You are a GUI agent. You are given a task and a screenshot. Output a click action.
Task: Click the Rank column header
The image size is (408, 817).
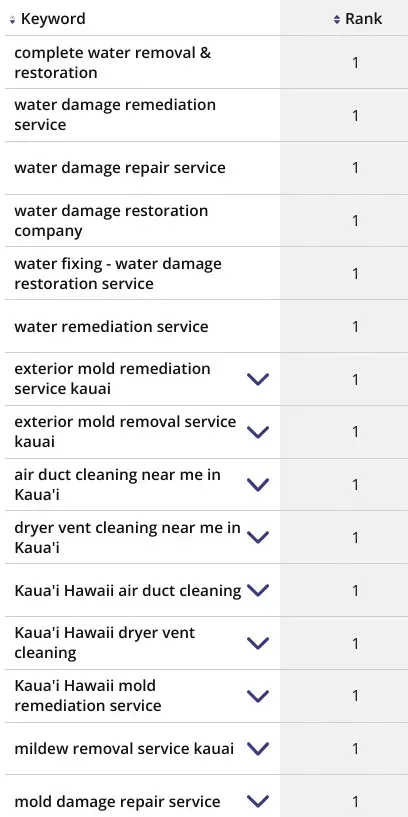(x=364, y=19)
